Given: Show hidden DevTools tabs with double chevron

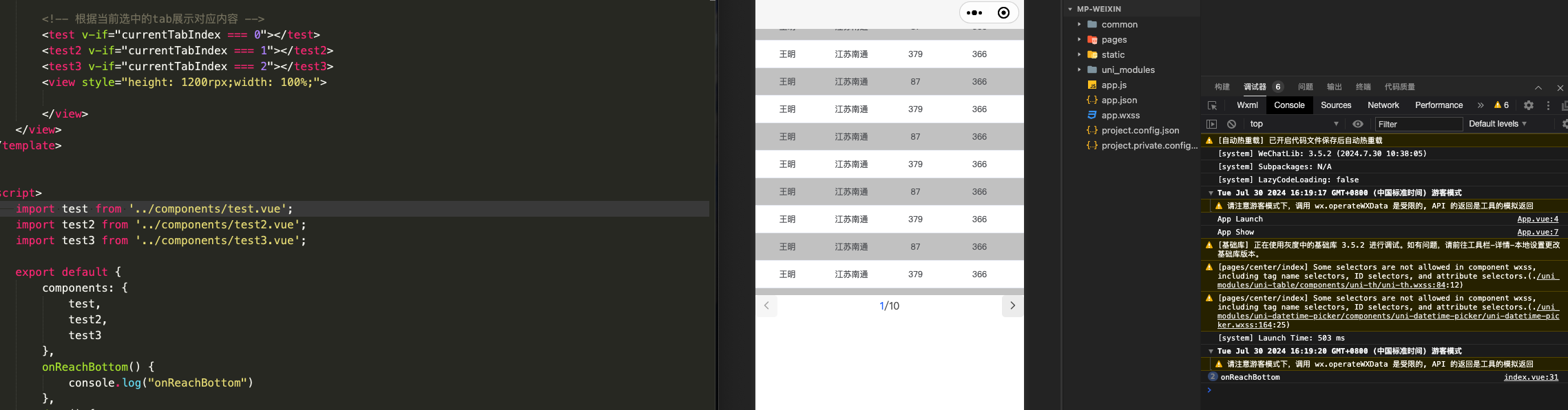Looking at the screenshot, I should [x=1481, y=105].
